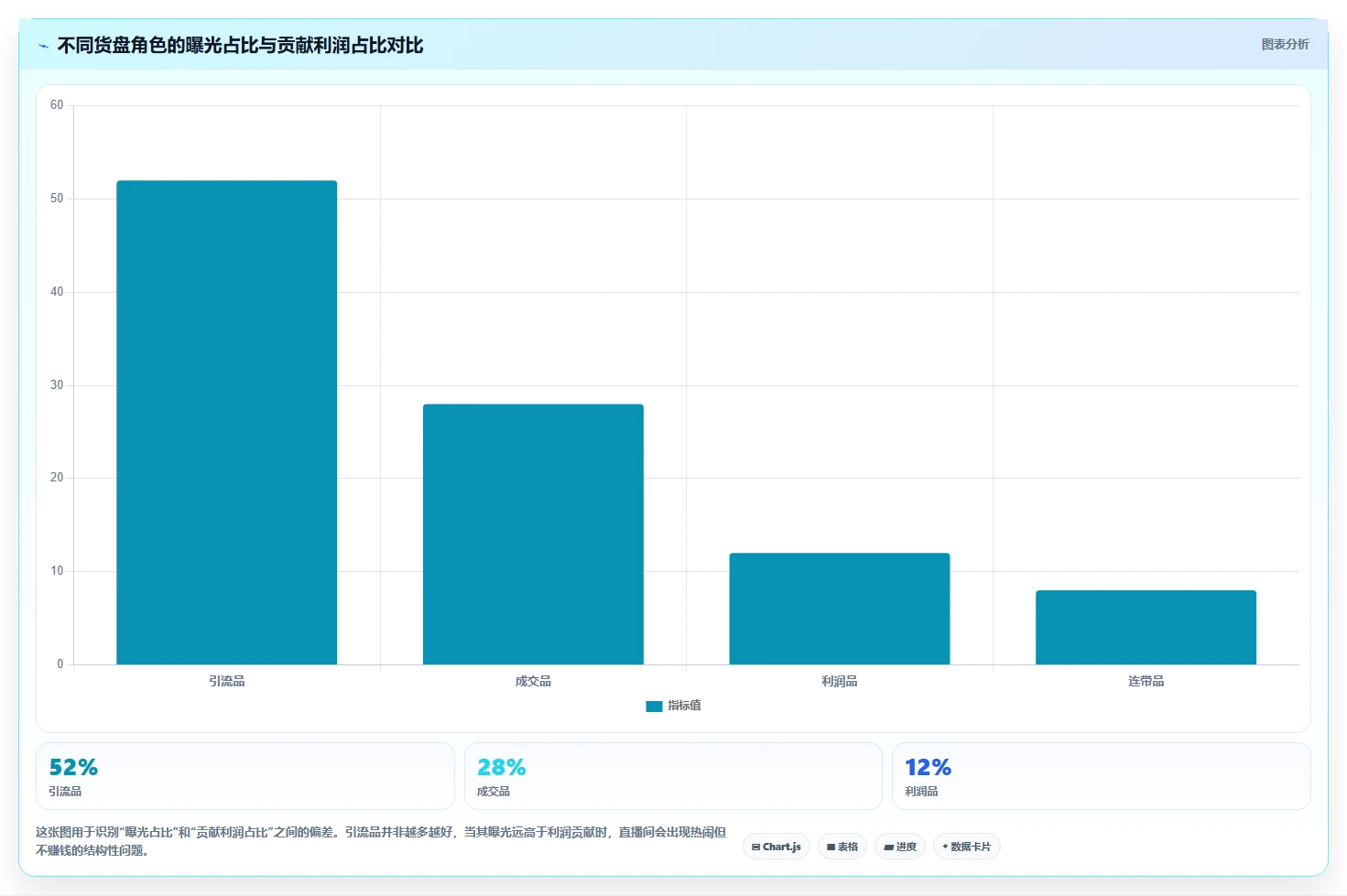Click the y-axis tick label 20

coord(57,478)
